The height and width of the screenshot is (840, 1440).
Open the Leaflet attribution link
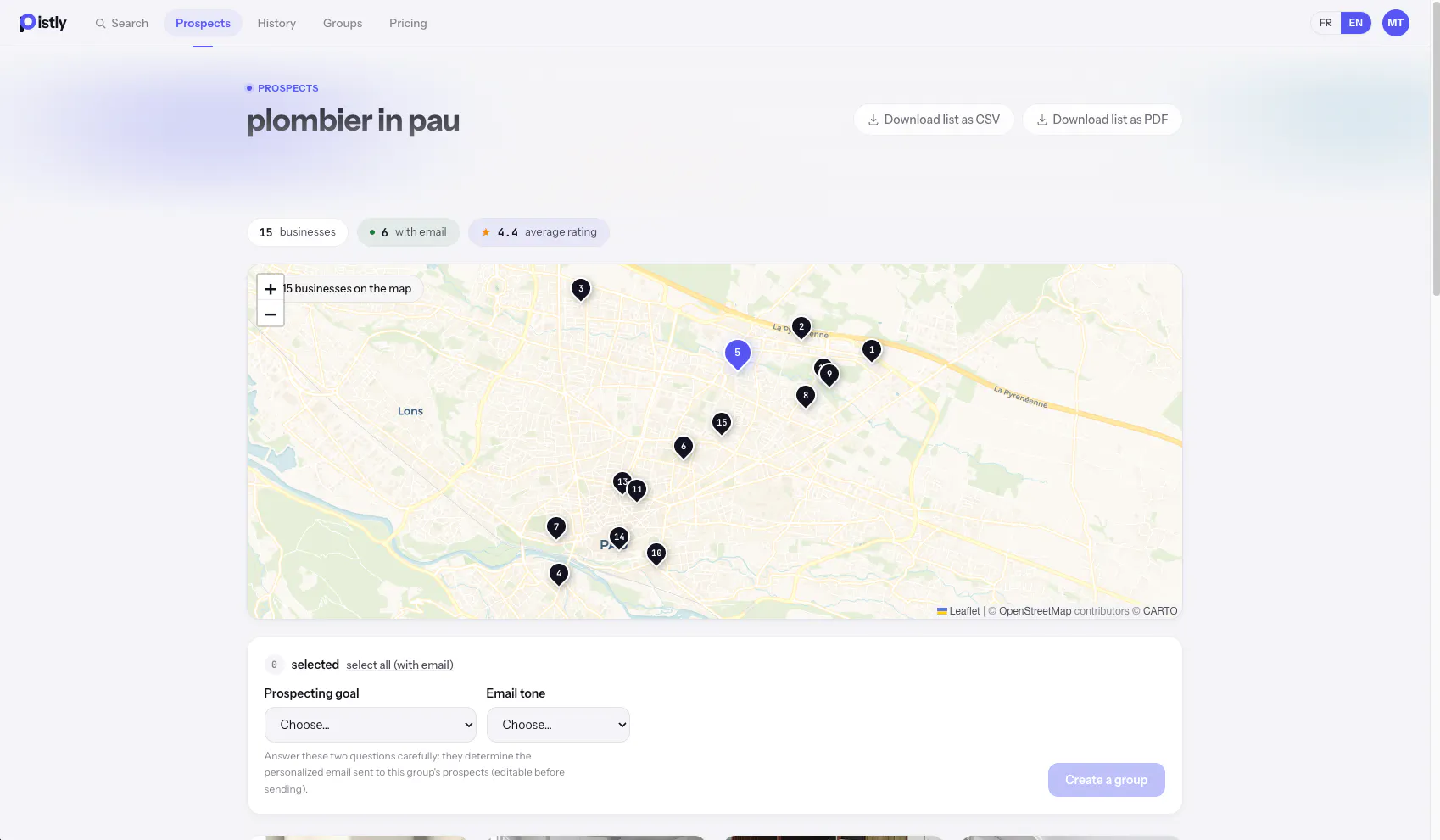958,611
